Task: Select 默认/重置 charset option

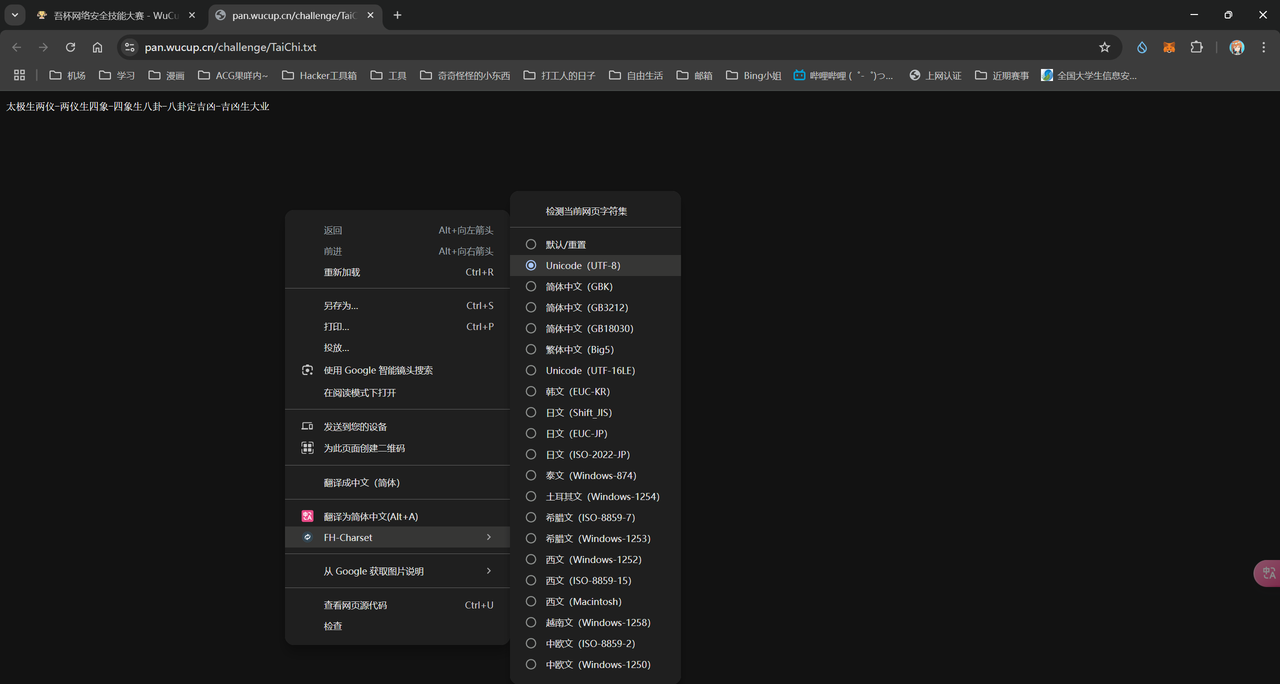Action: pyautogui.click(x=595, y=244)
